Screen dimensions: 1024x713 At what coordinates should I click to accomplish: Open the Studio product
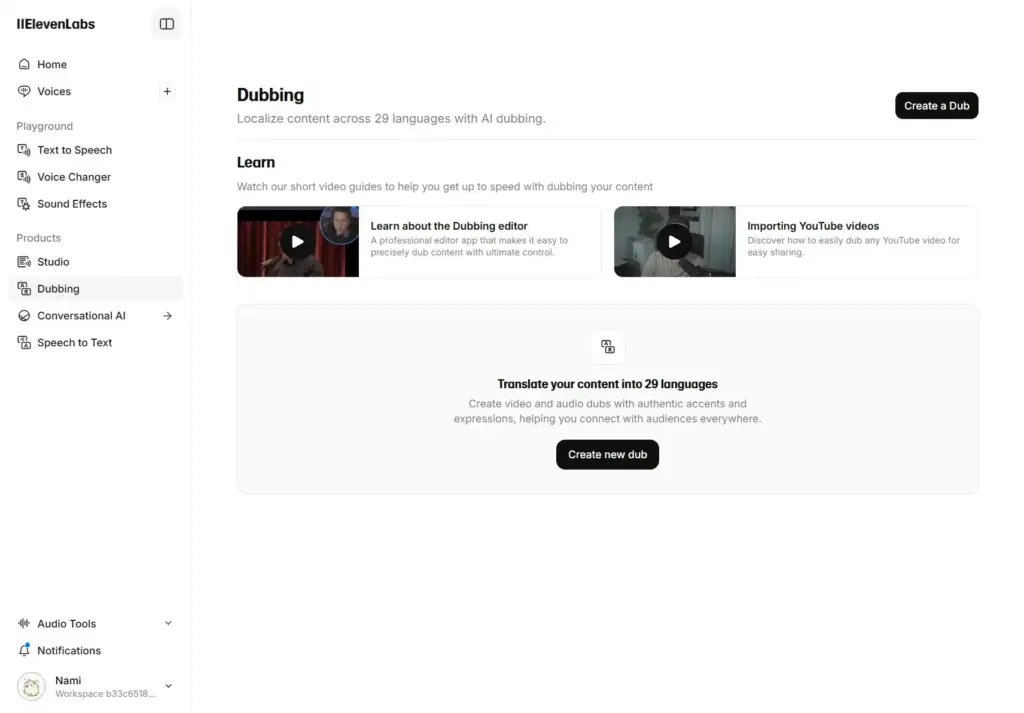53,262
